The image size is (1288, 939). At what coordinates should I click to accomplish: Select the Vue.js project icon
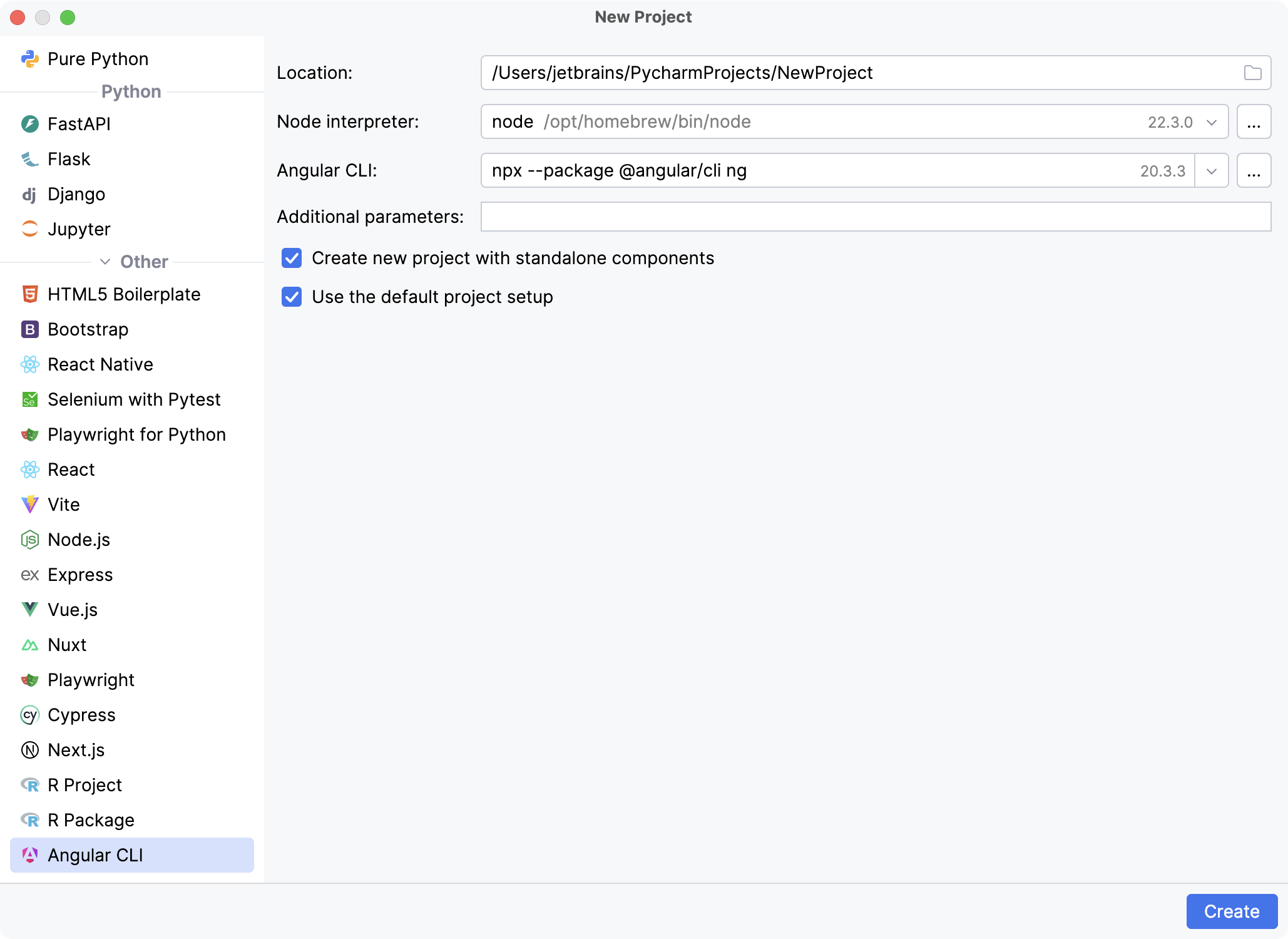[x=30, y=610]
